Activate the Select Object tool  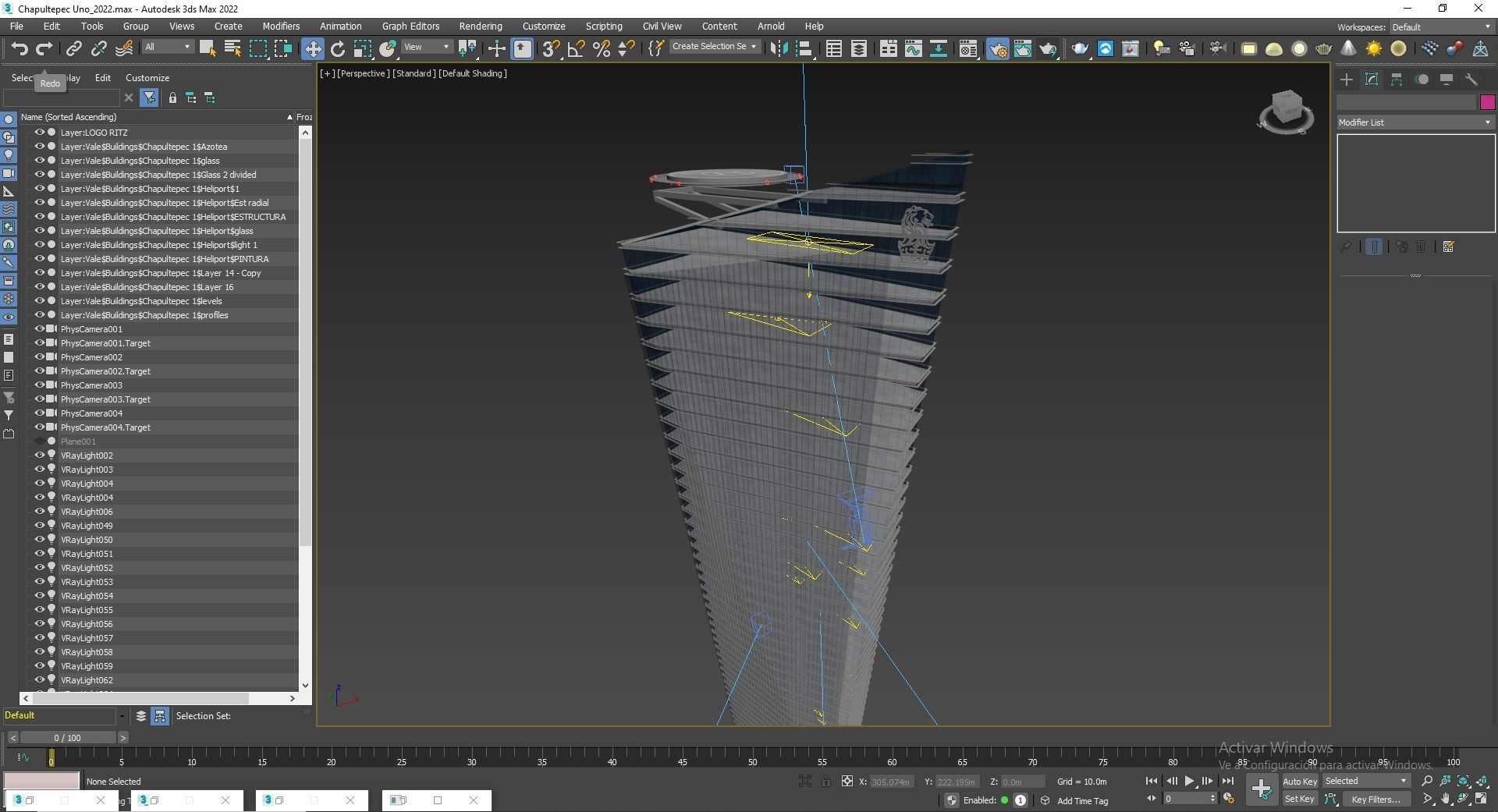tap(207, 48)
